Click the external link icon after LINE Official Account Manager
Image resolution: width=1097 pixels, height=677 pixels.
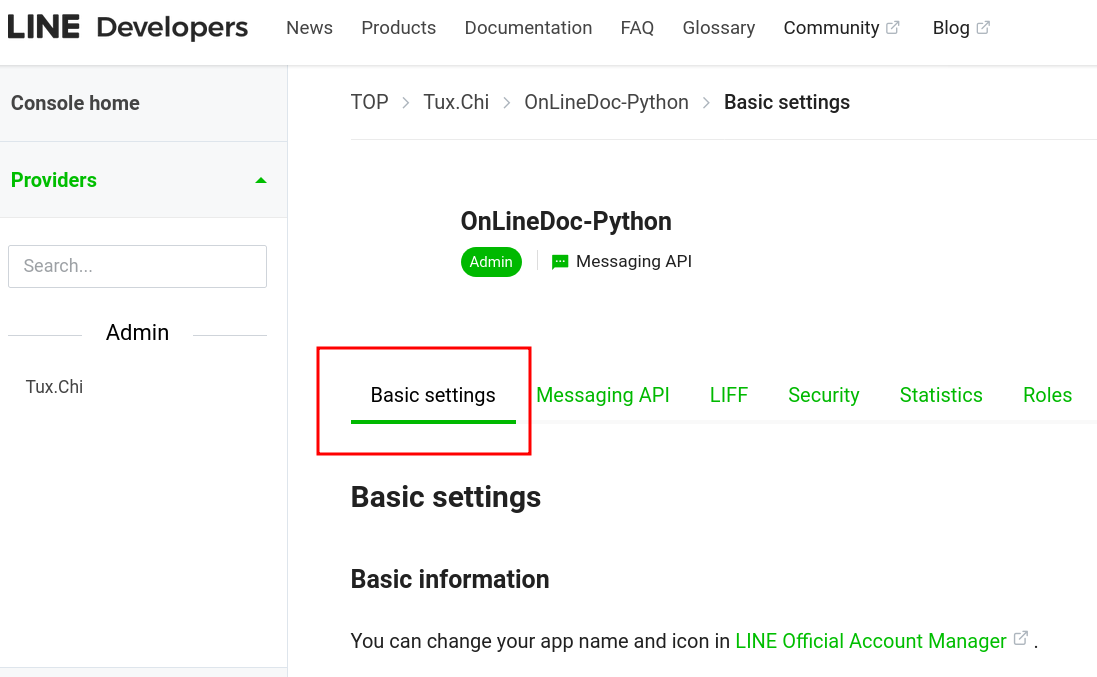click(1021, 637)
